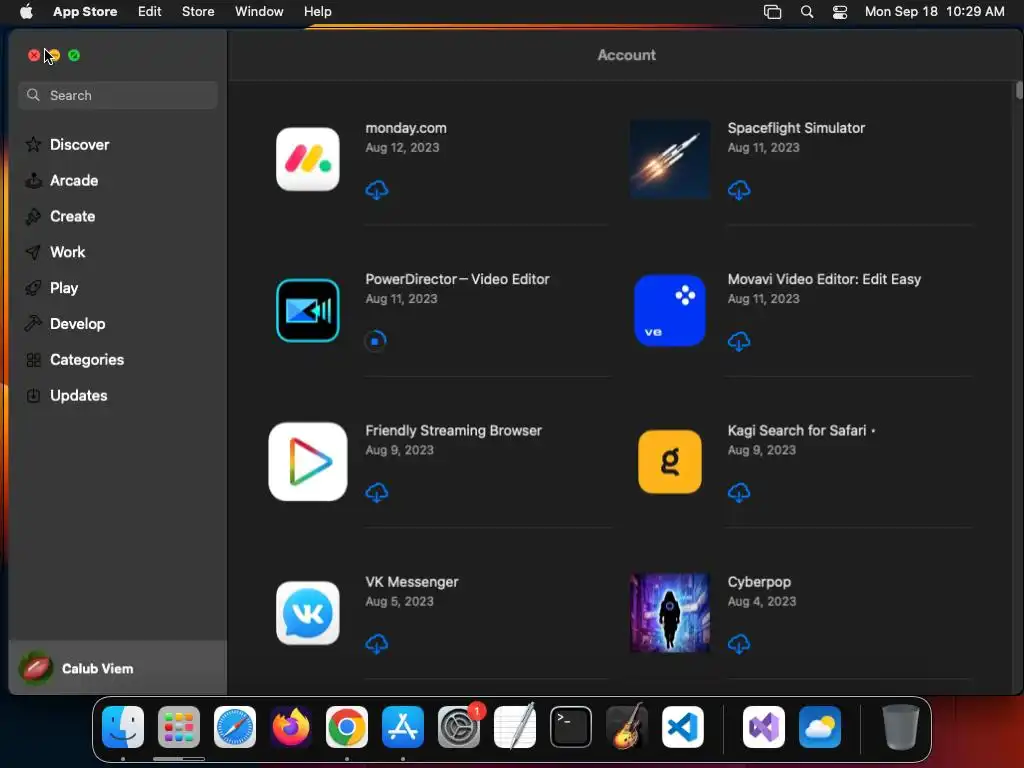Open Launchpad from the Dock
Viewport: 1024px width, 768px height.
point(179,727)
